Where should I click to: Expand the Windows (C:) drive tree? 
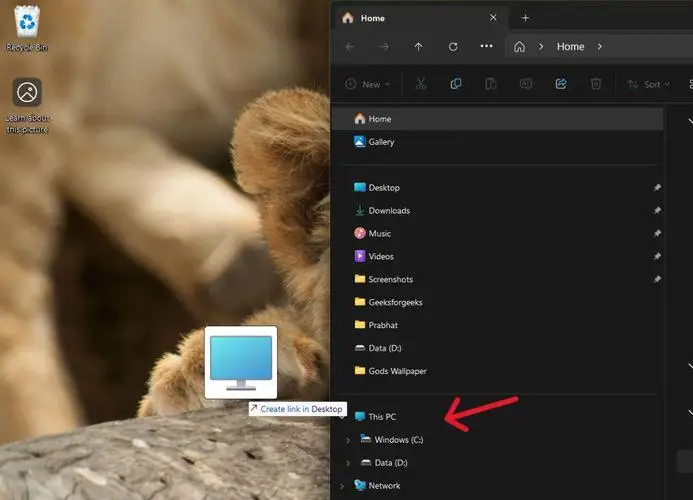click(x=348, y=440)
